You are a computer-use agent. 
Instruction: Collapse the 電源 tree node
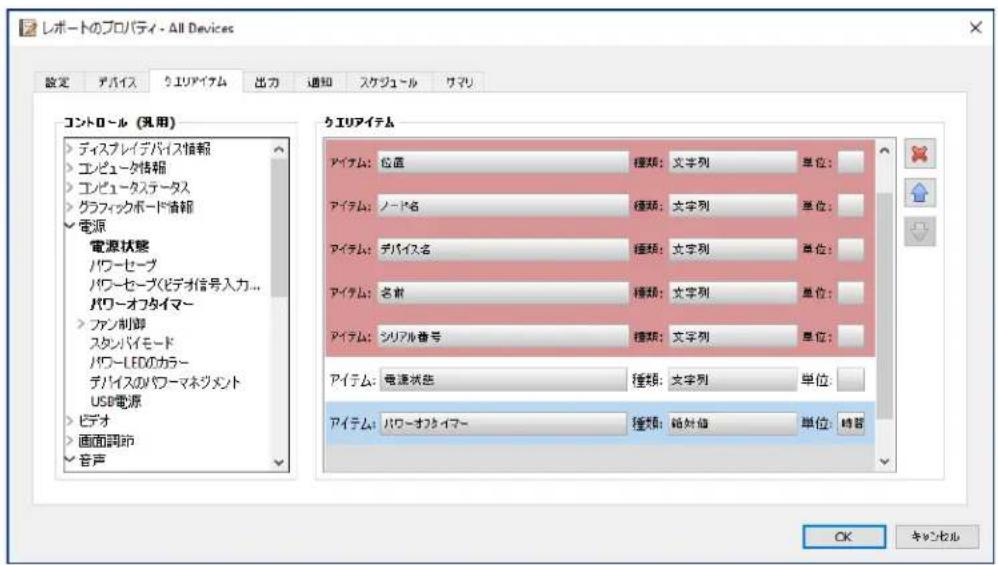(x=69, y=226)
